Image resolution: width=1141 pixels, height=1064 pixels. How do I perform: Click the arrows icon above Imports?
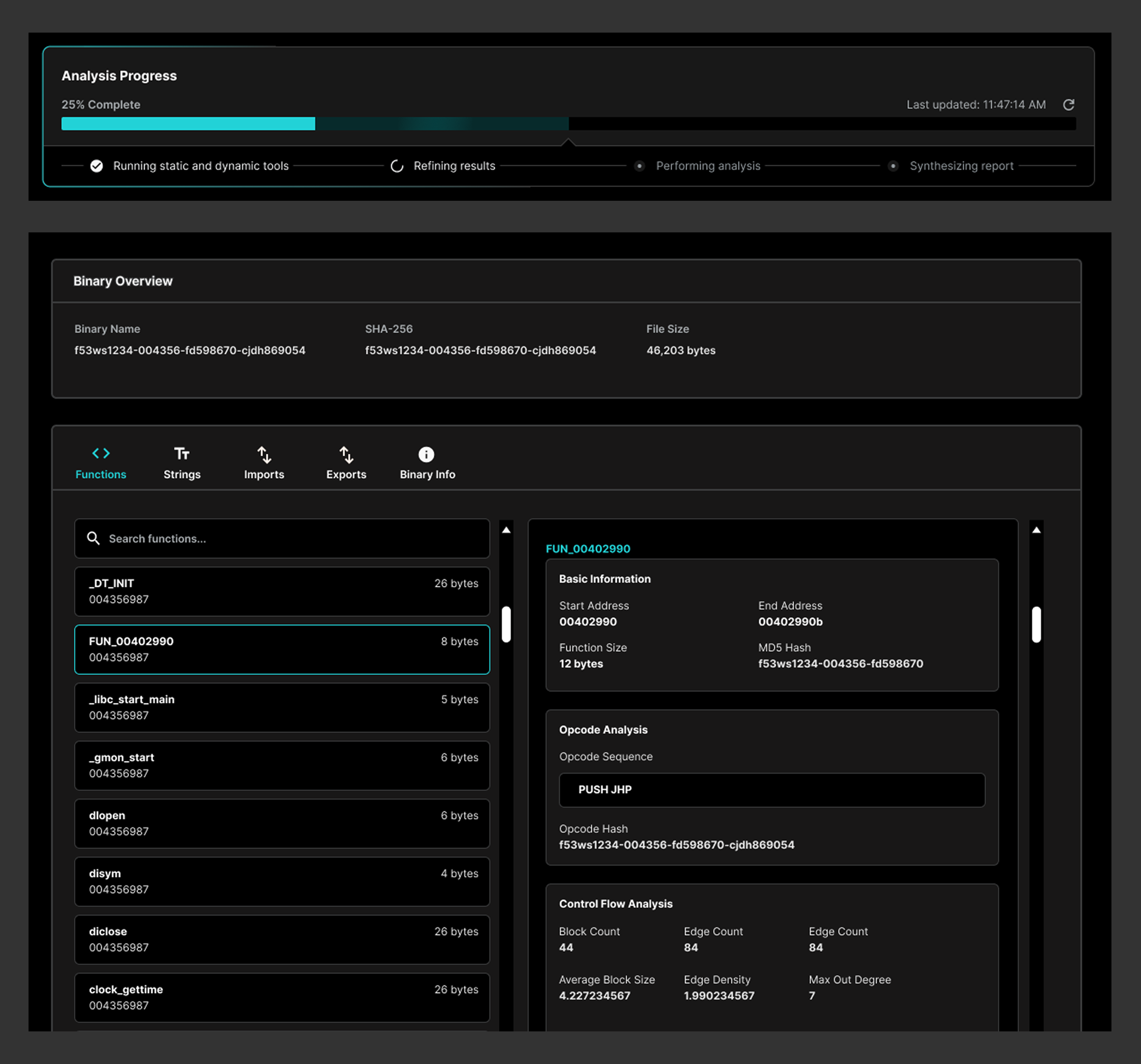click(264, 454)
